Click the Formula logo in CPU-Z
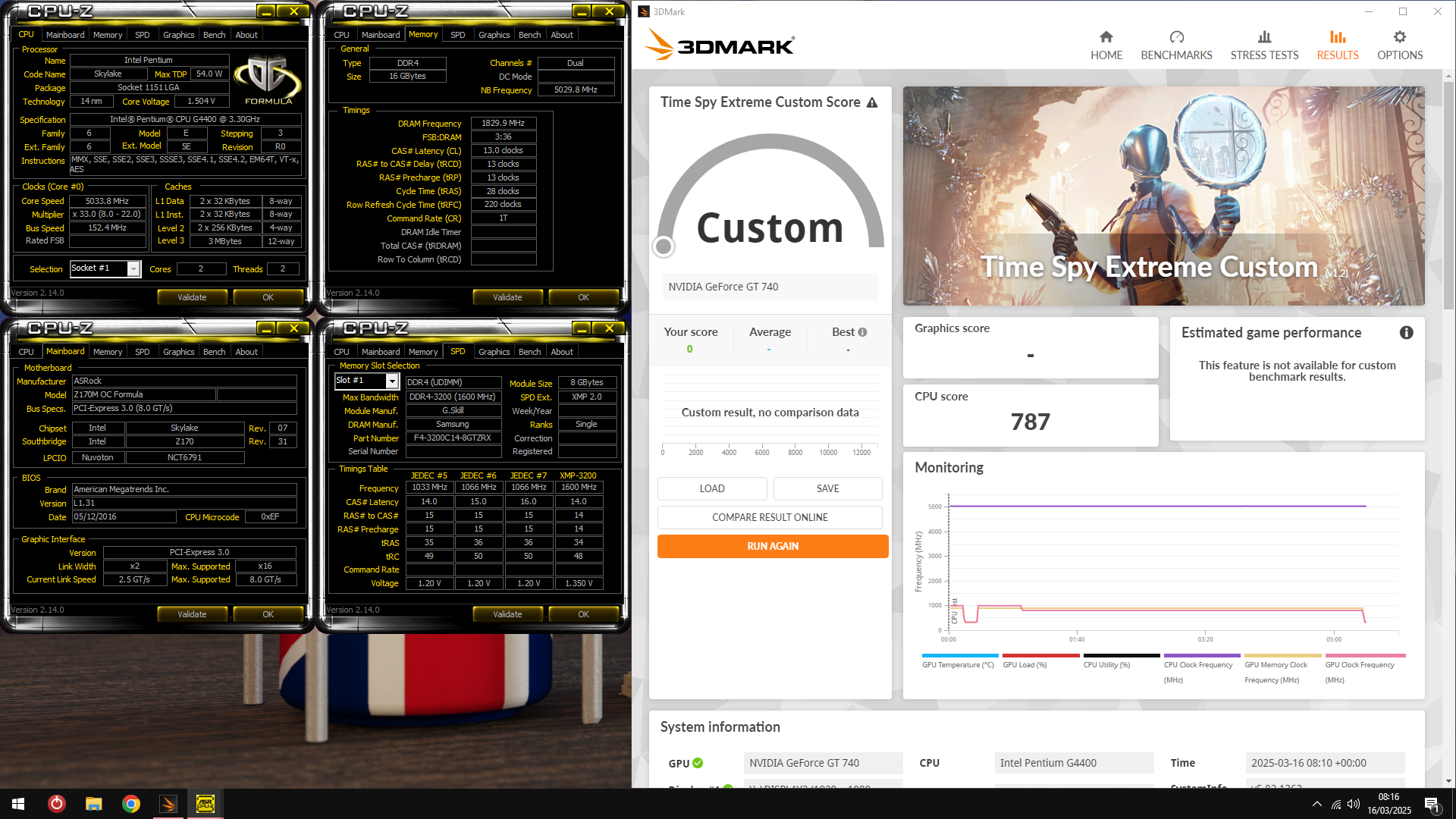This screenshot has height=819, width=1456. tap(267, 80)
